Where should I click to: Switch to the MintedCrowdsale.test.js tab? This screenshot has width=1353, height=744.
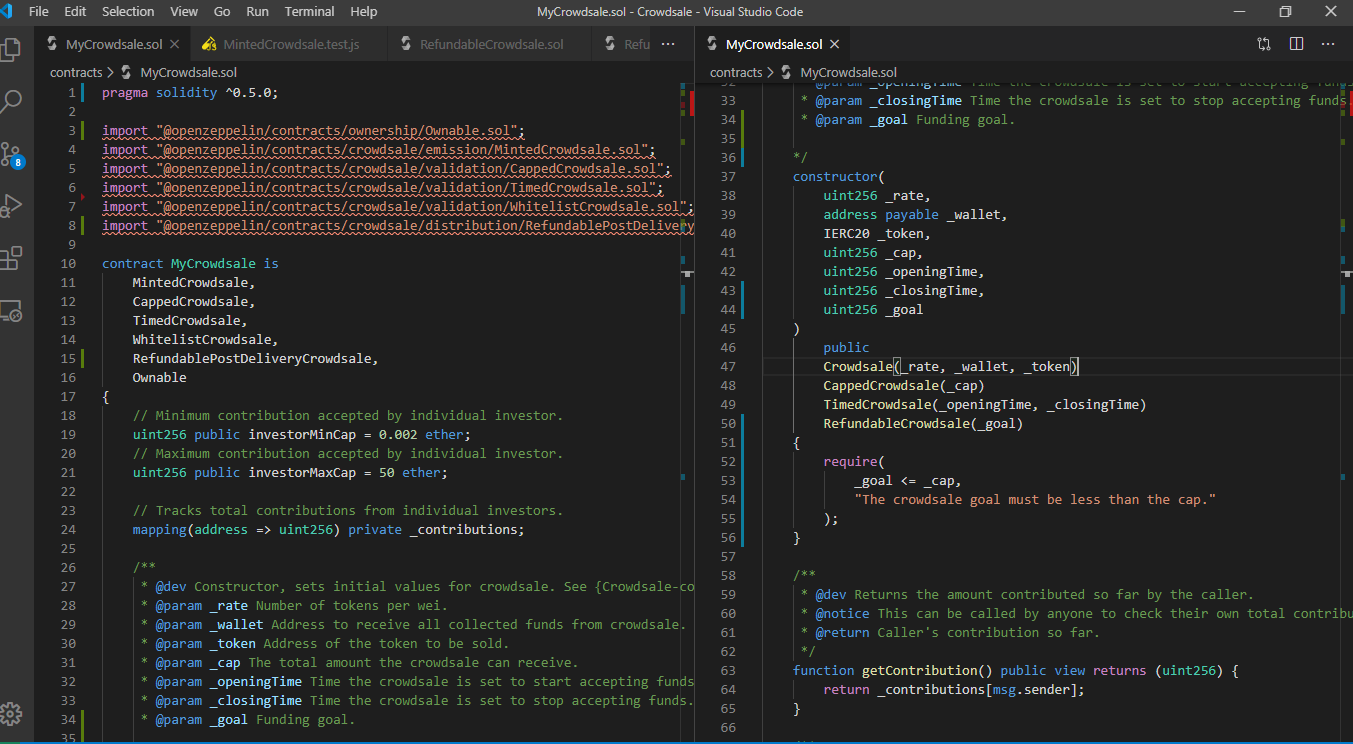[290, 45]
